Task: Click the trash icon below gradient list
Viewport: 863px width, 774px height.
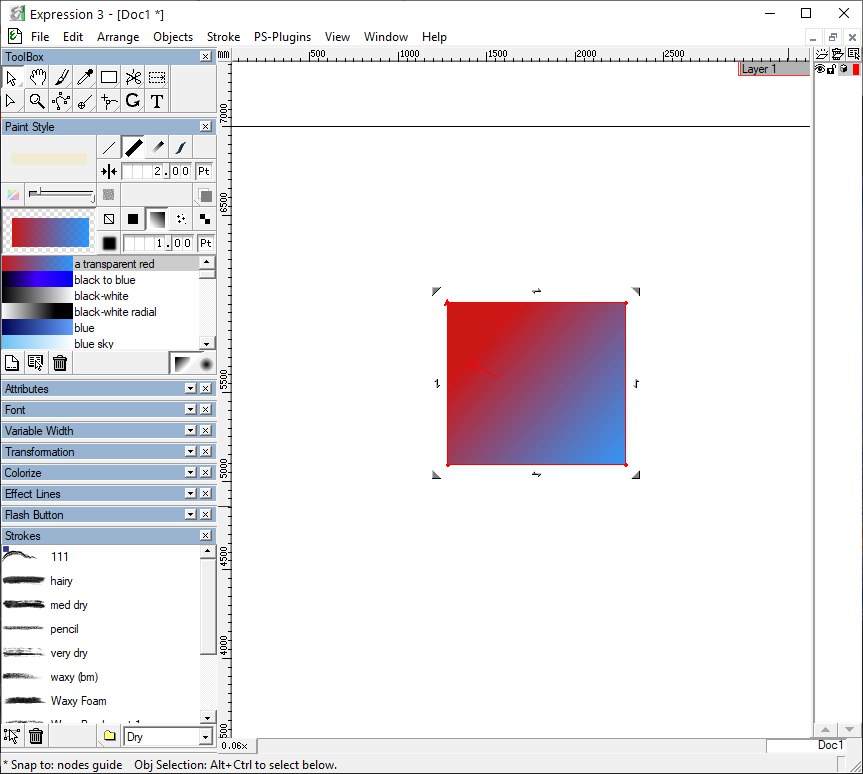Action: tap(60, 363)
